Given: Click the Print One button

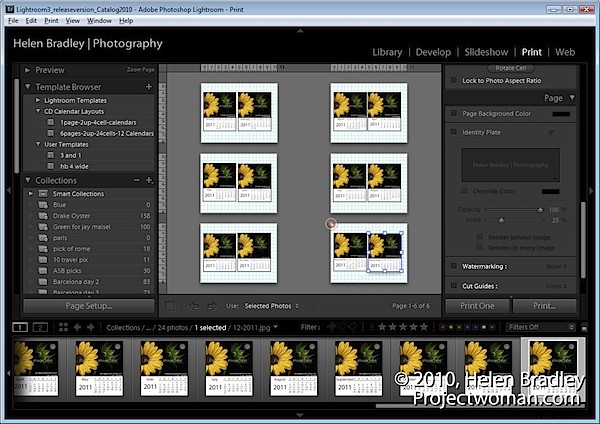Looking at the screenshot, I should 477,306.
